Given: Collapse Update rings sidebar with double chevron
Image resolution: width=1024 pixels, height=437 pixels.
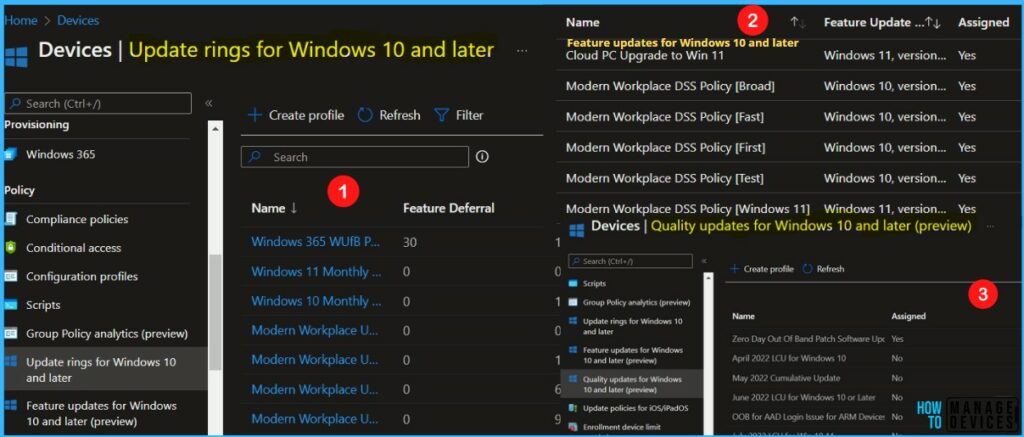Looking at the screenshot, I should 209,103.
